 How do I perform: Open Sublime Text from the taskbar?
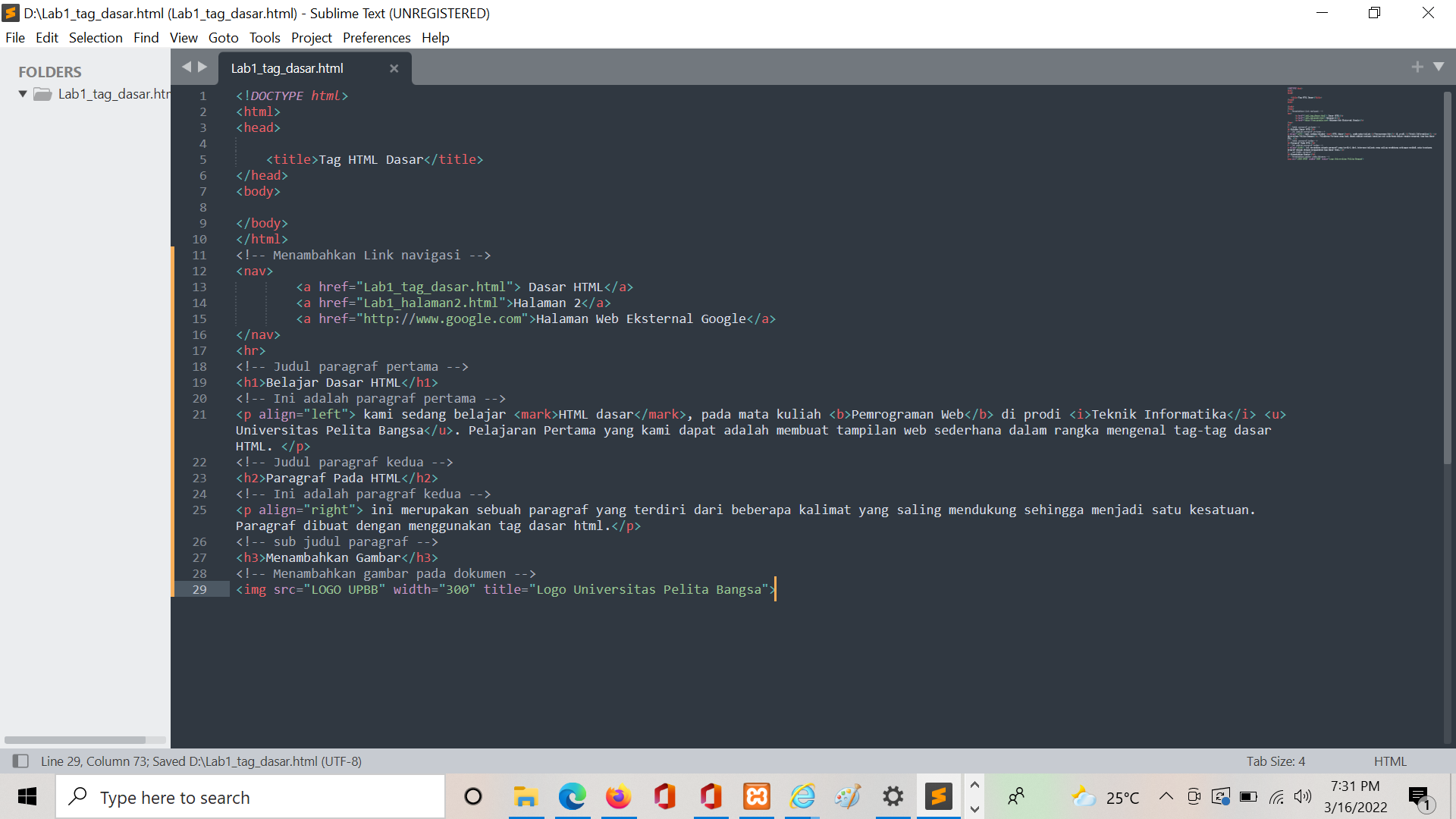coord(939,796)
